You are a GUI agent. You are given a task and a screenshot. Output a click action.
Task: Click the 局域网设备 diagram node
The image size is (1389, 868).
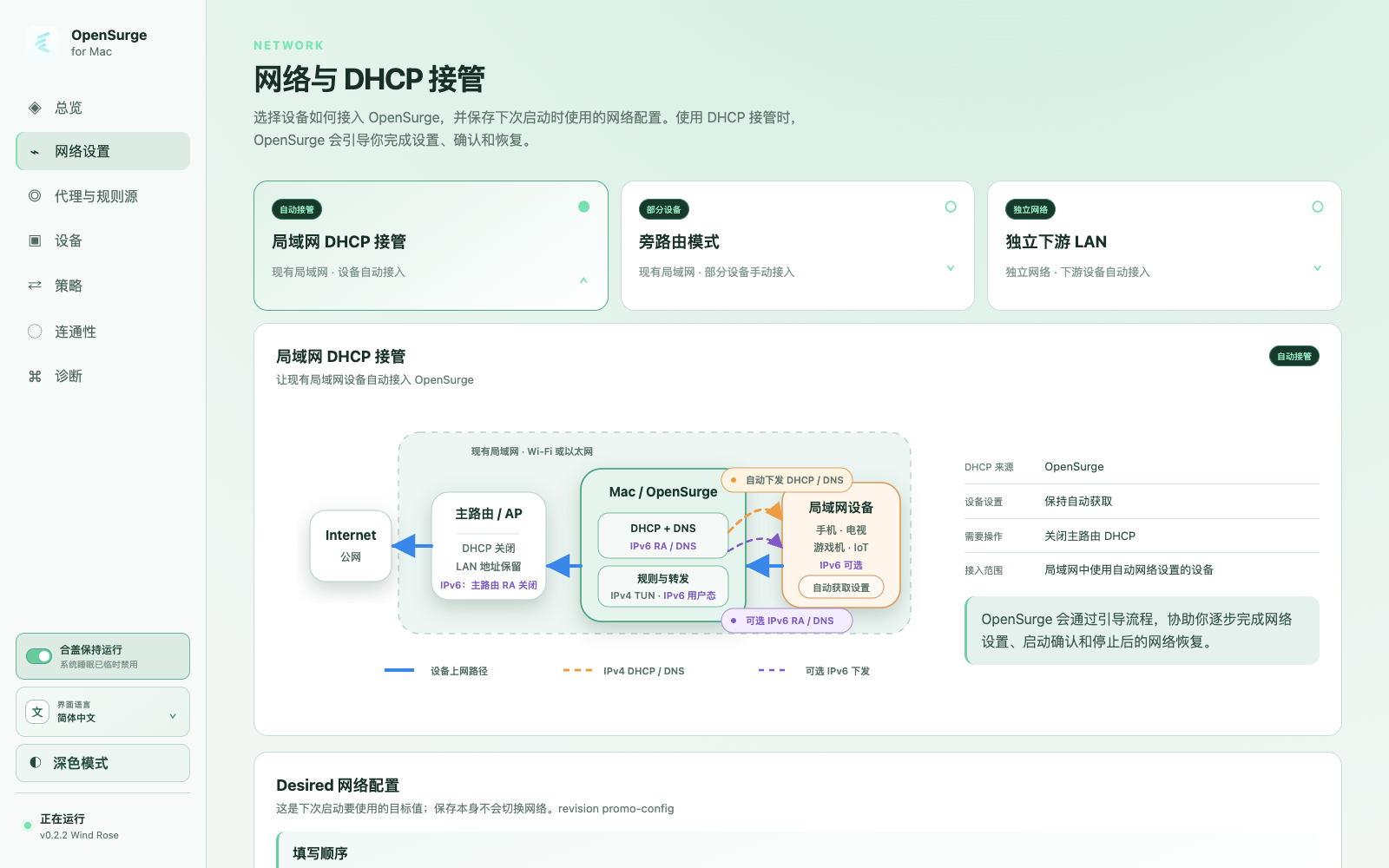coord(841,544)
